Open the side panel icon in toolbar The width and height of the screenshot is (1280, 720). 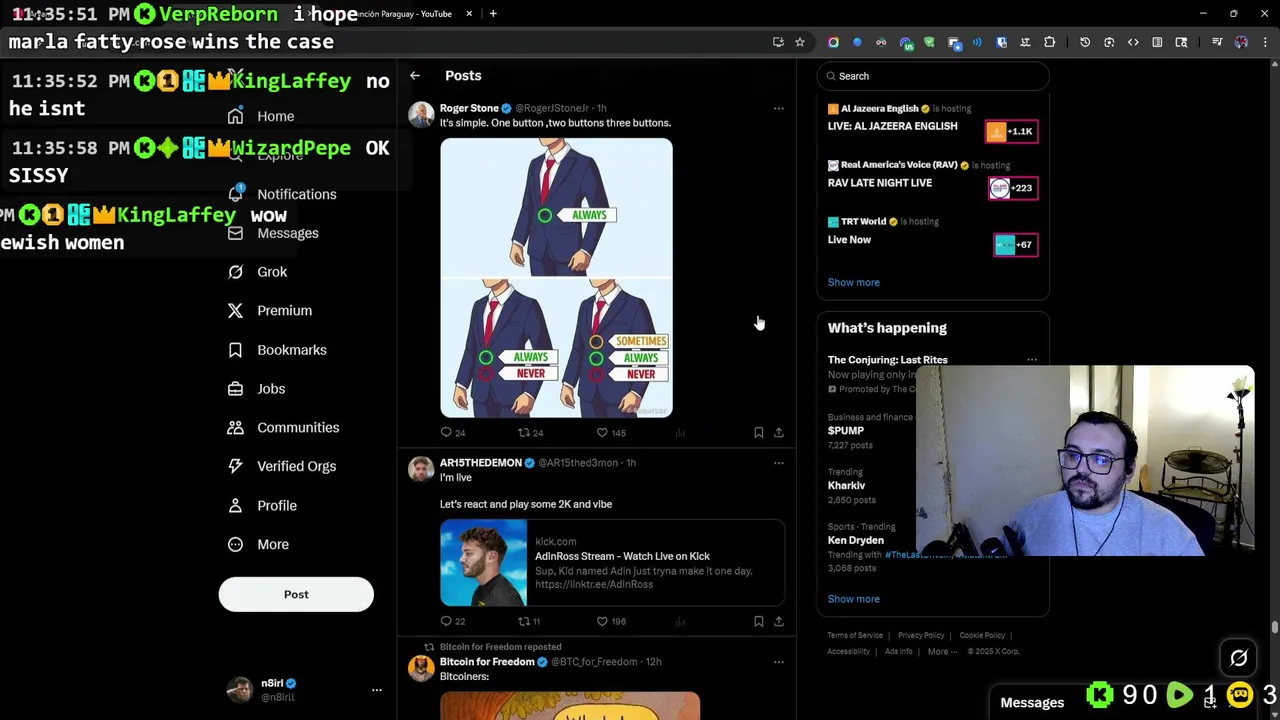tap(1157, 42)
